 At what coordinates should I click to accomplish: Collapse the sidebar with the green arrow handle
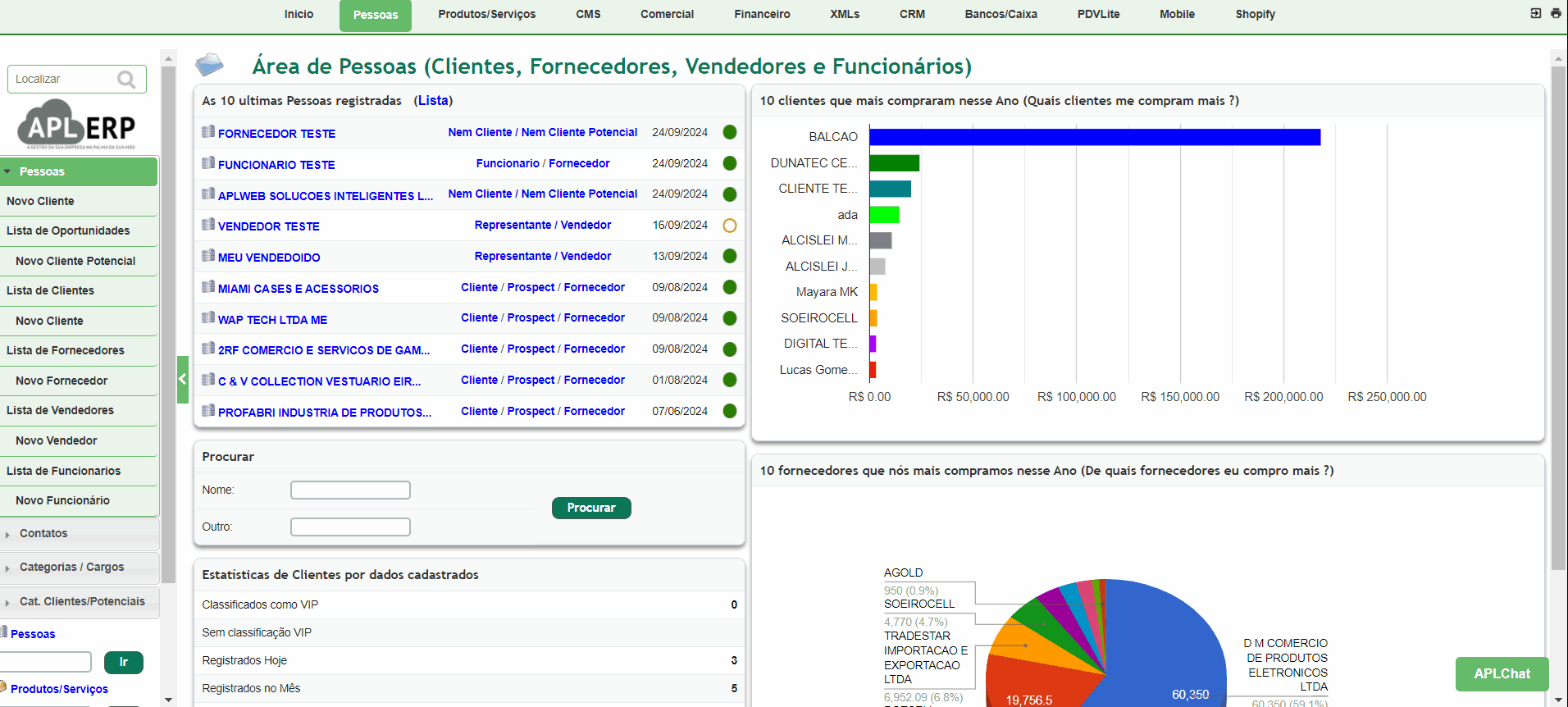183,379
